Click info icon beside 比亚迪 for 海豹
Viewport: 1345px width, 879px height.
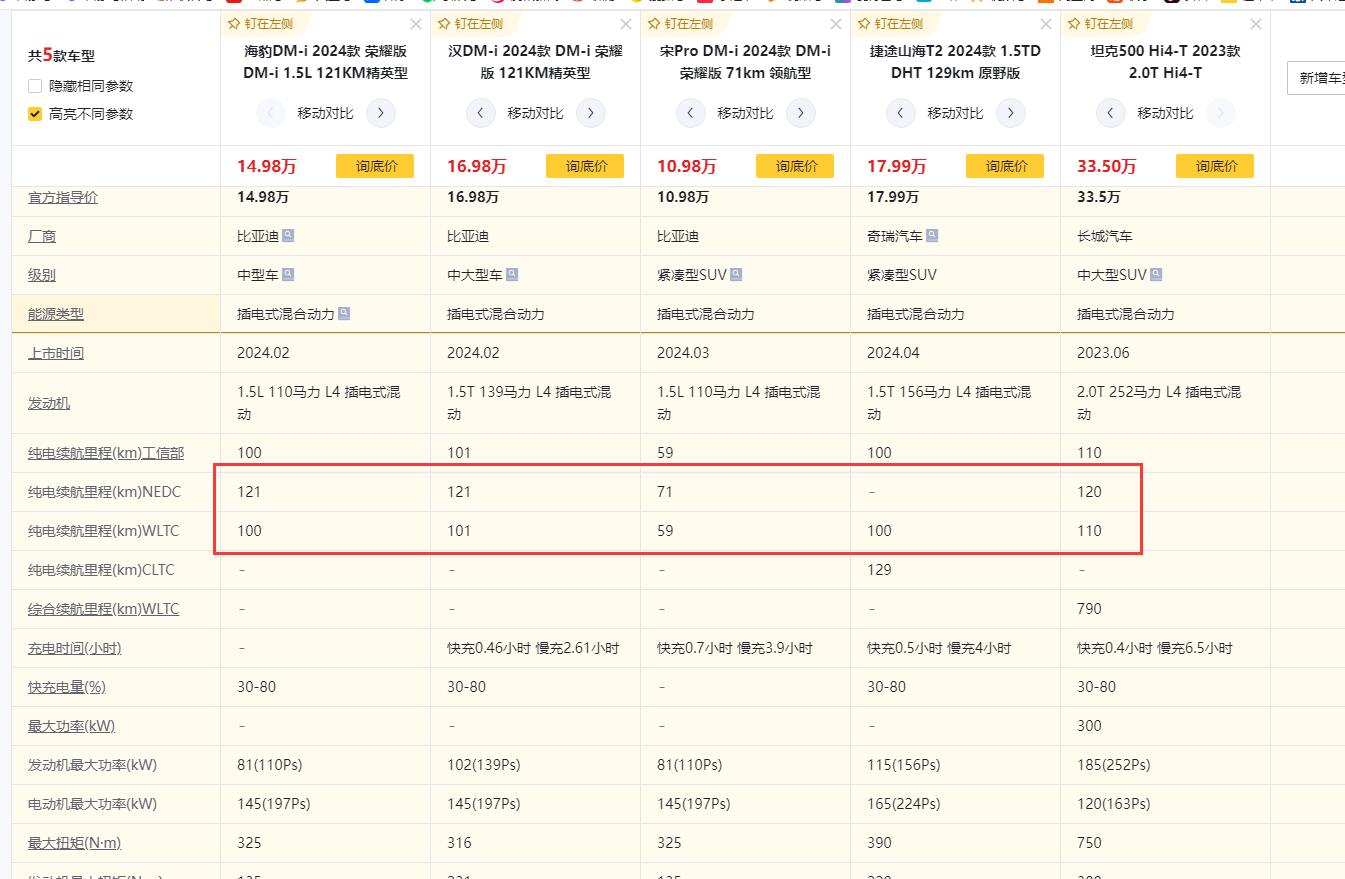point(288,236)
